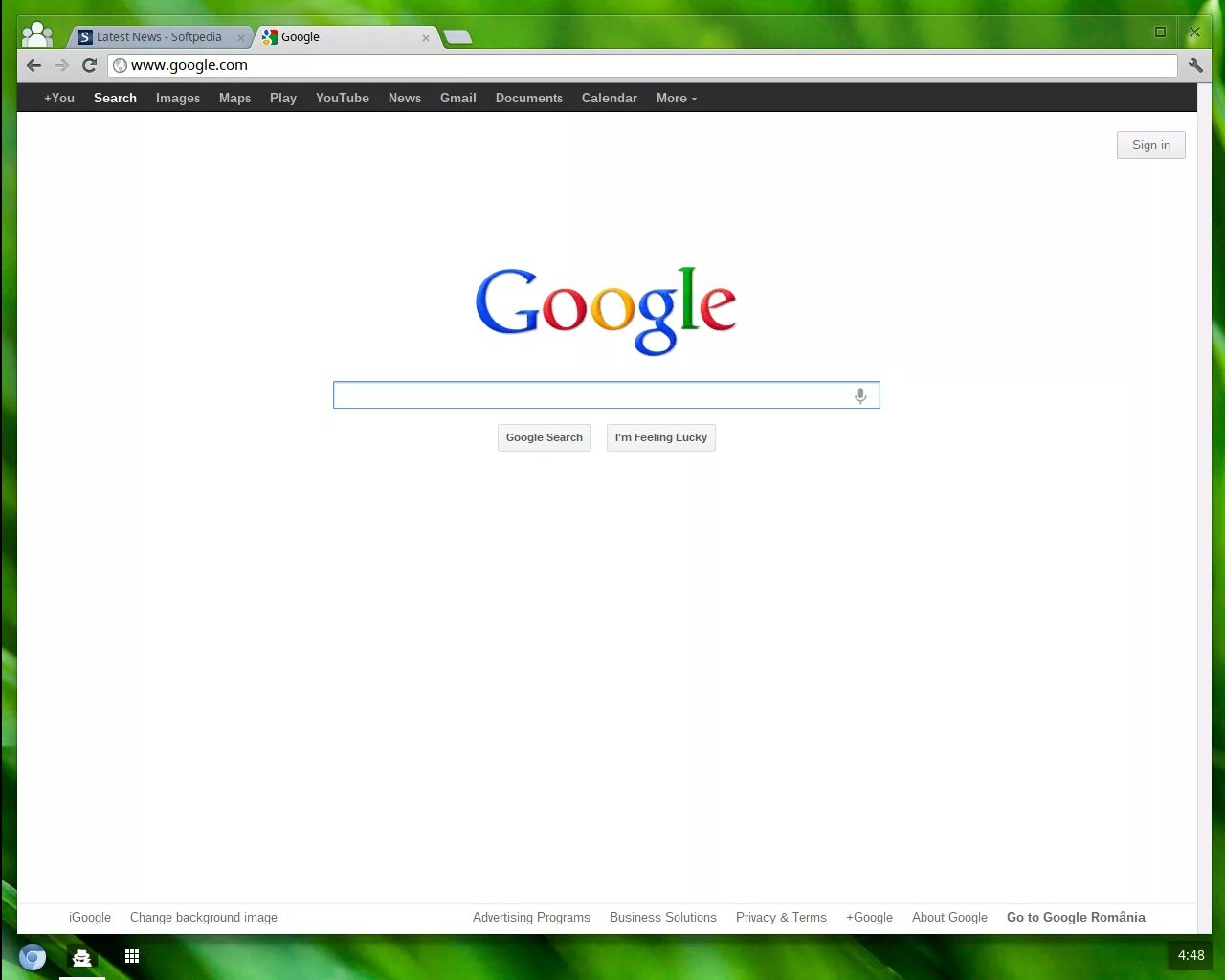
Task: Open +You in the Google bar
Action: (x=59, y=98)
